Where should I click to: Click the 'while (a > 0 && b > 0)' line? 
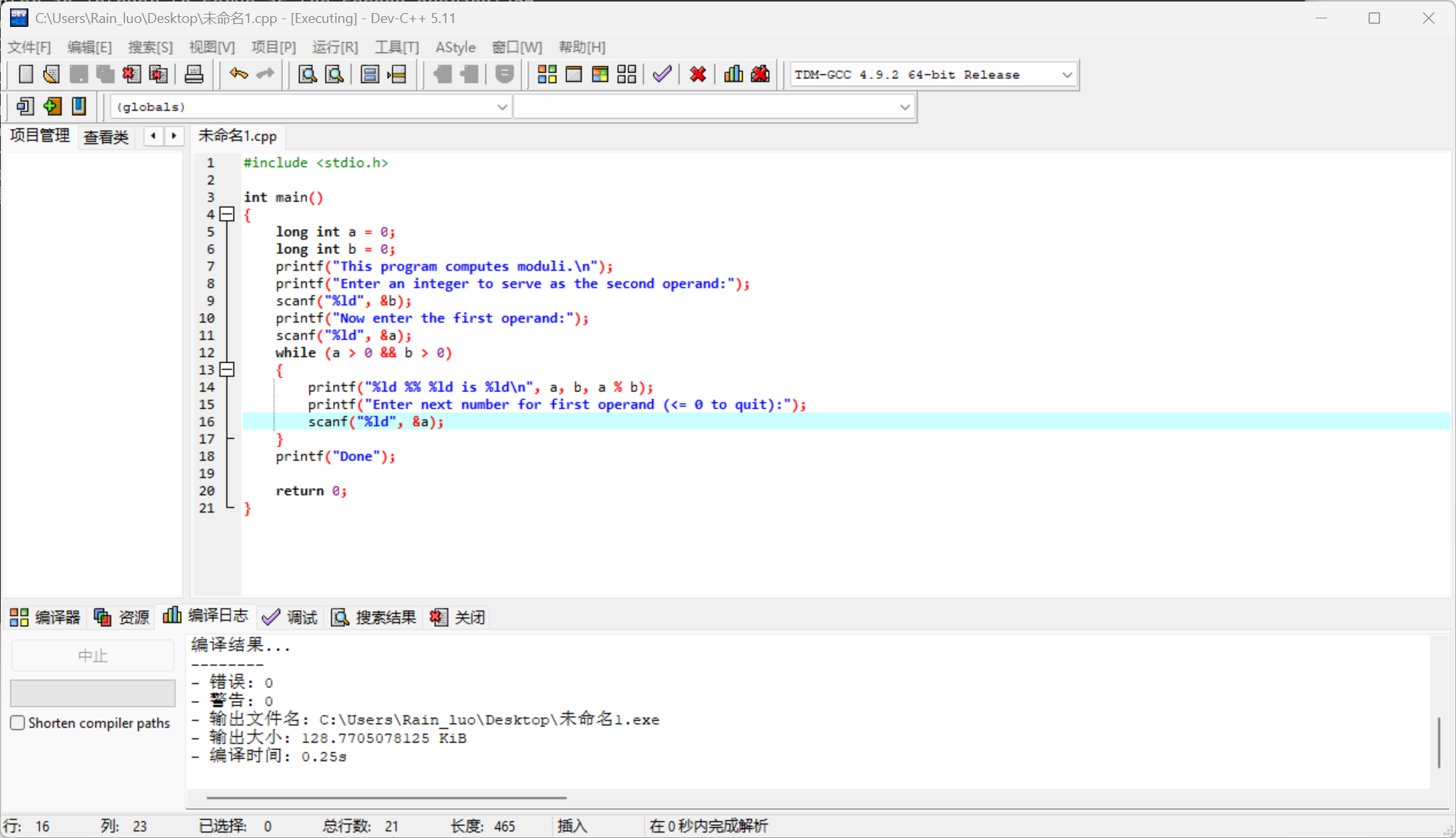(x=364, y=353)
